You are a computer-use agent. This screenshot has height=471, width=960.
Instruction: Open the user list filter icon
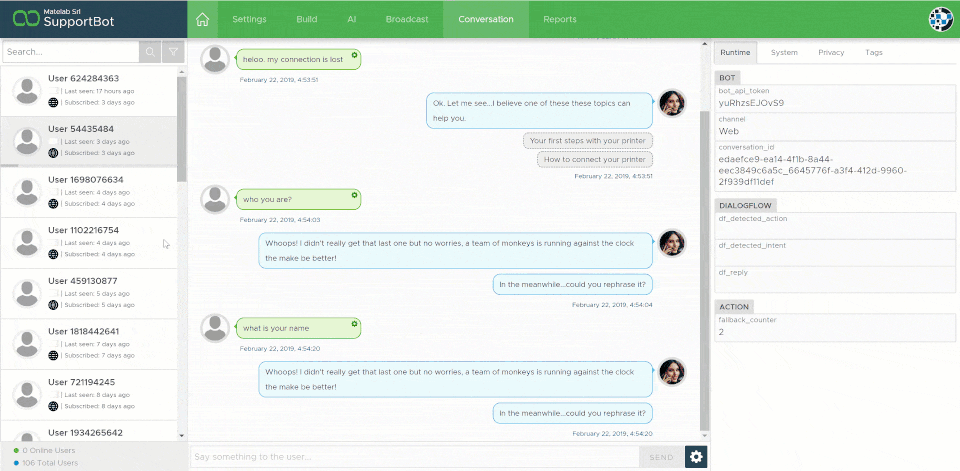(x=174, y=51)
